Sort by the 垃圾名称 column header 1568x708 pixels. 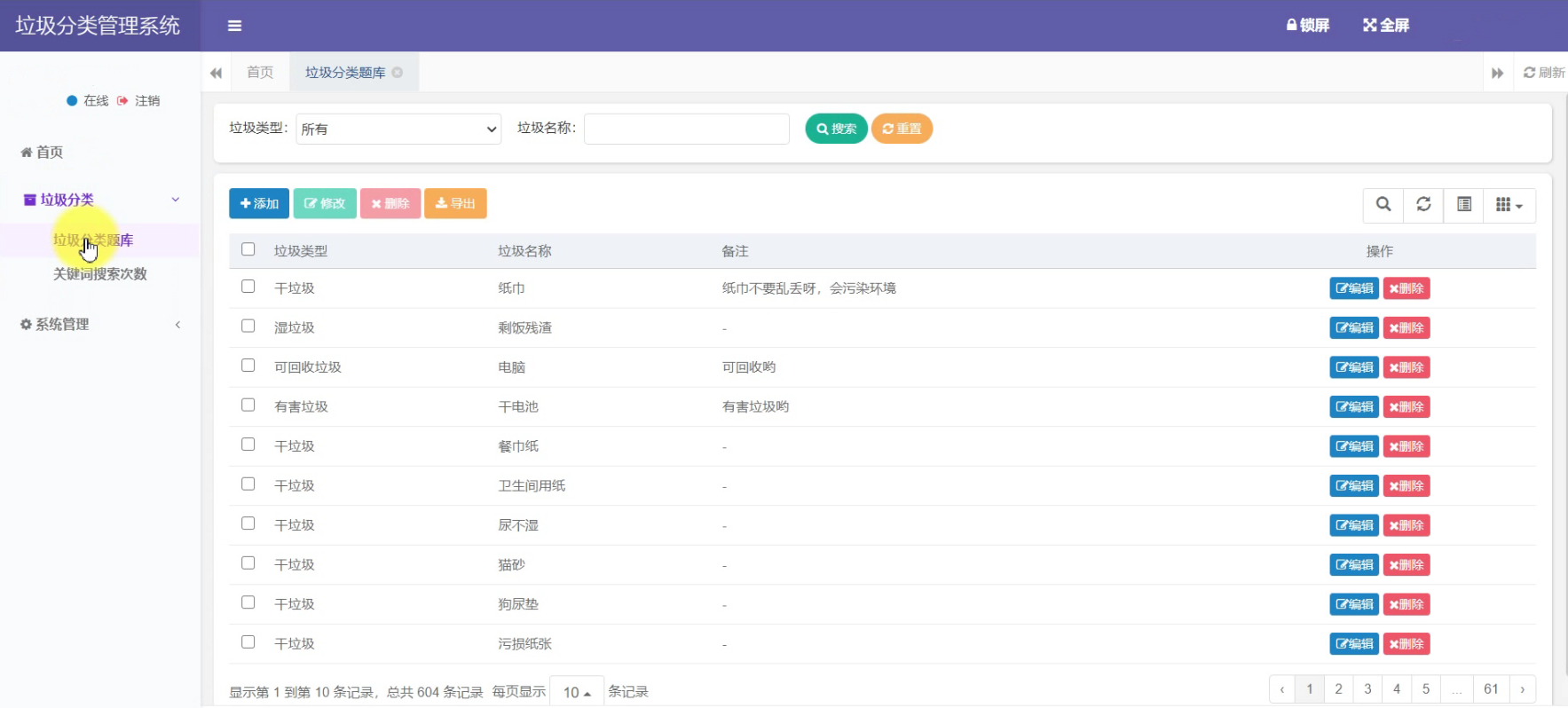pos(524,251)
